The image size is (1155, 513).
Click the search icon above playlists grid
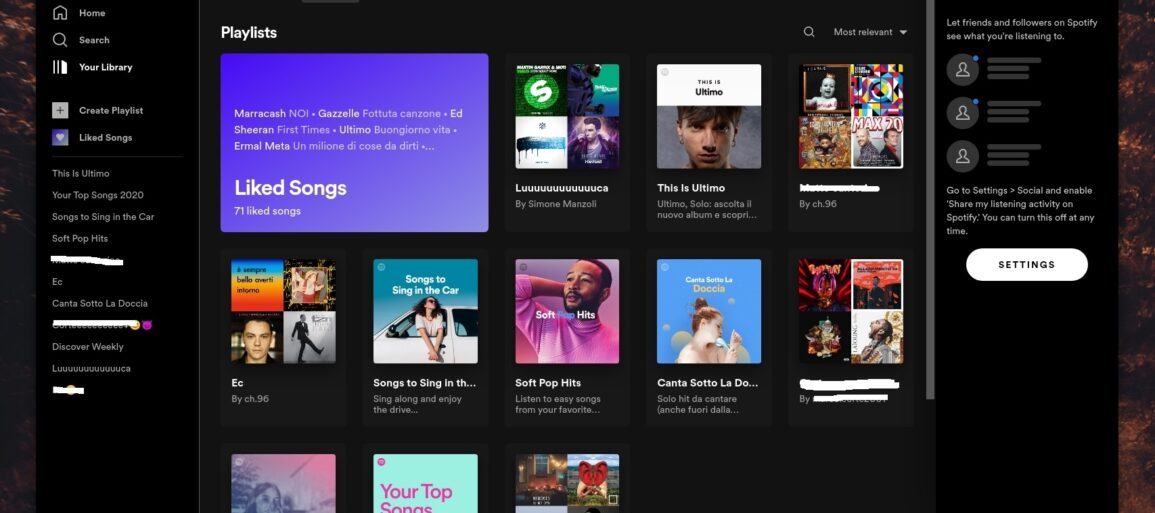(x=809, y=32)
